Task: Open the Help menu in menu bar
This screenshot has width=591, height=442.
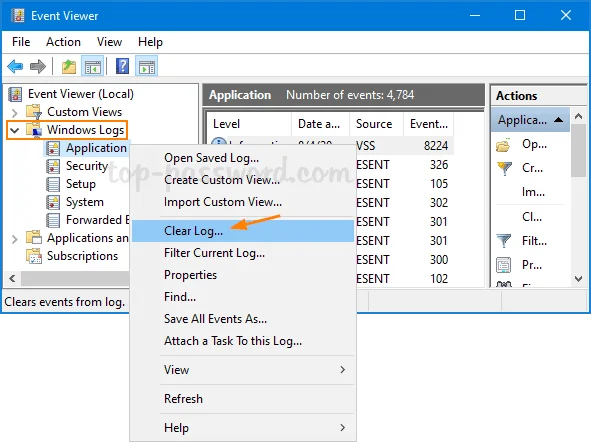Action: tap(150, 42)
